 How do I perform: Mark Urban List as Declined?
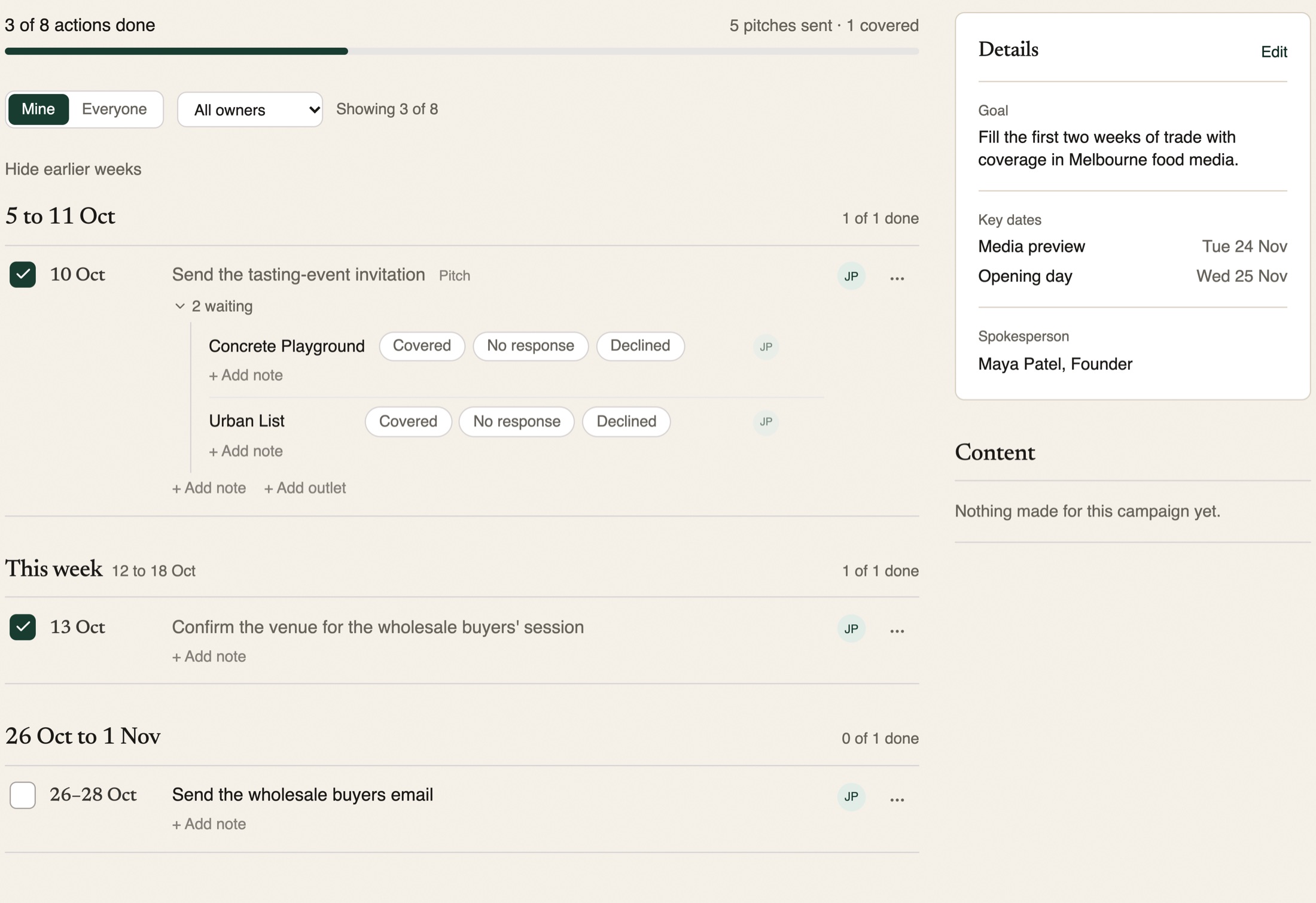(x=626, y=421)
